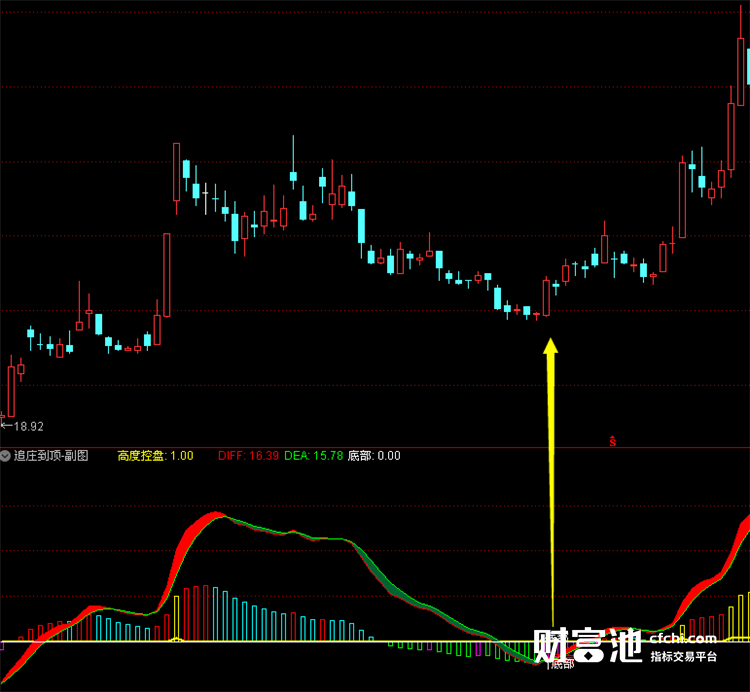Click the 追庄到顶-副图 indicator name
750x692 pixels.
coord(51,456)
